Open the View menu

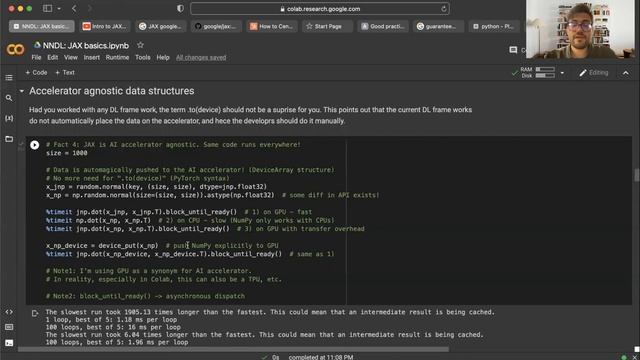point(71,58)
